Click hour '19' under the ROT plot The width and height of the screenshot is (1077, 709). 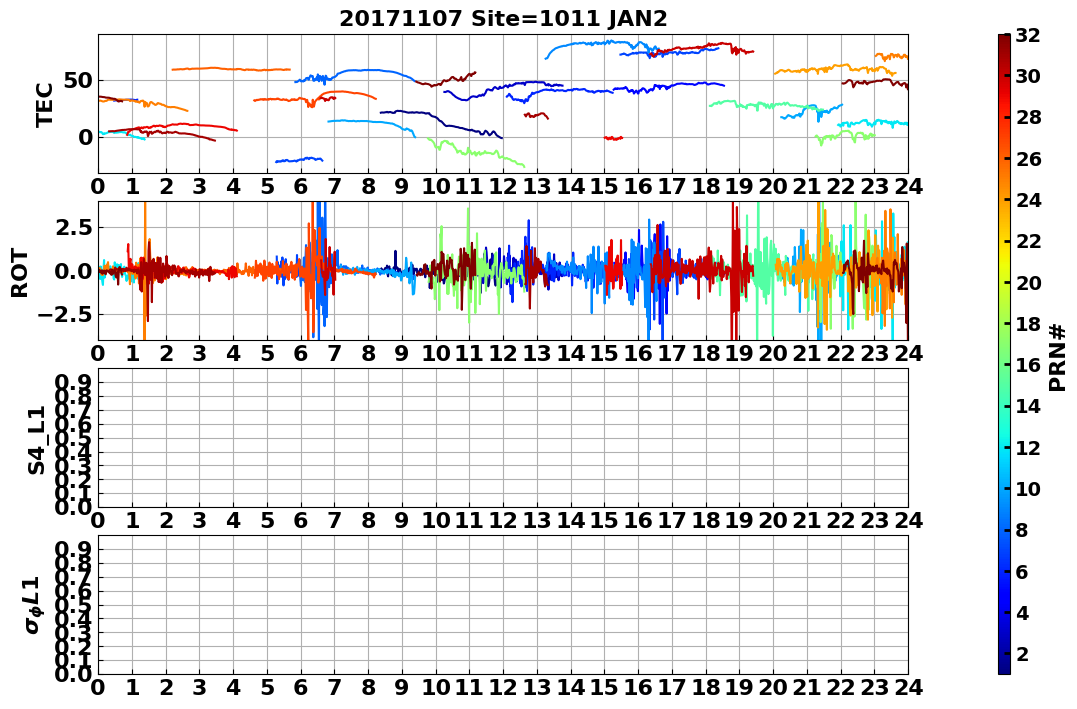(x=739, y=353)
